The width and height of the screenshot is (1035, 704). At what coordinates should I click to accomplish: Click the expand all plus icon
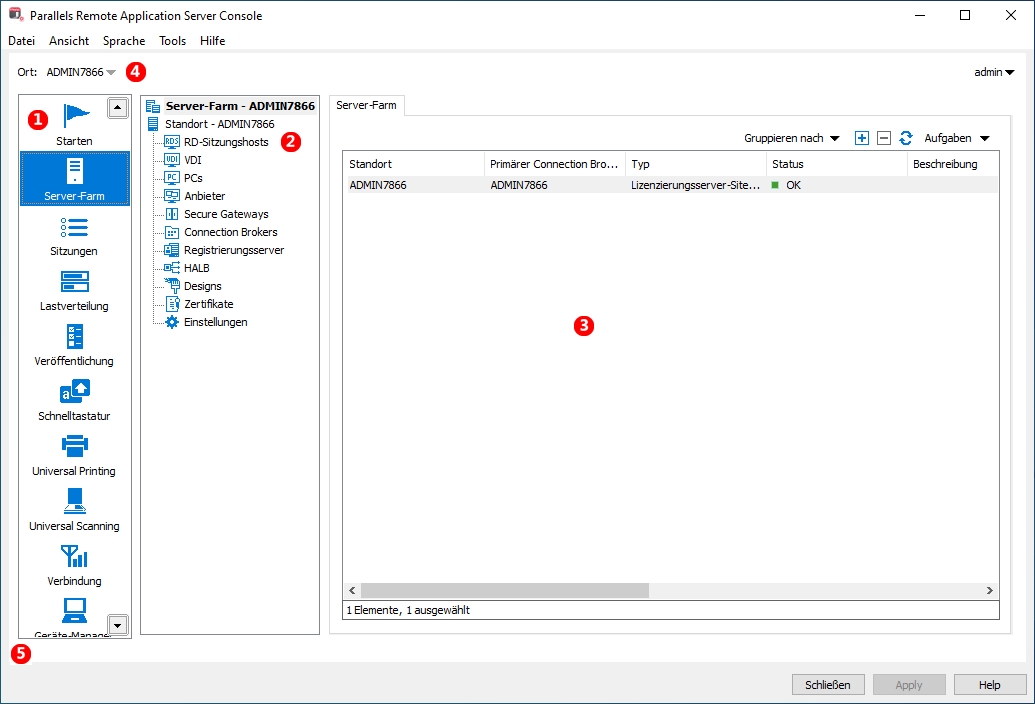coord(862,138)
